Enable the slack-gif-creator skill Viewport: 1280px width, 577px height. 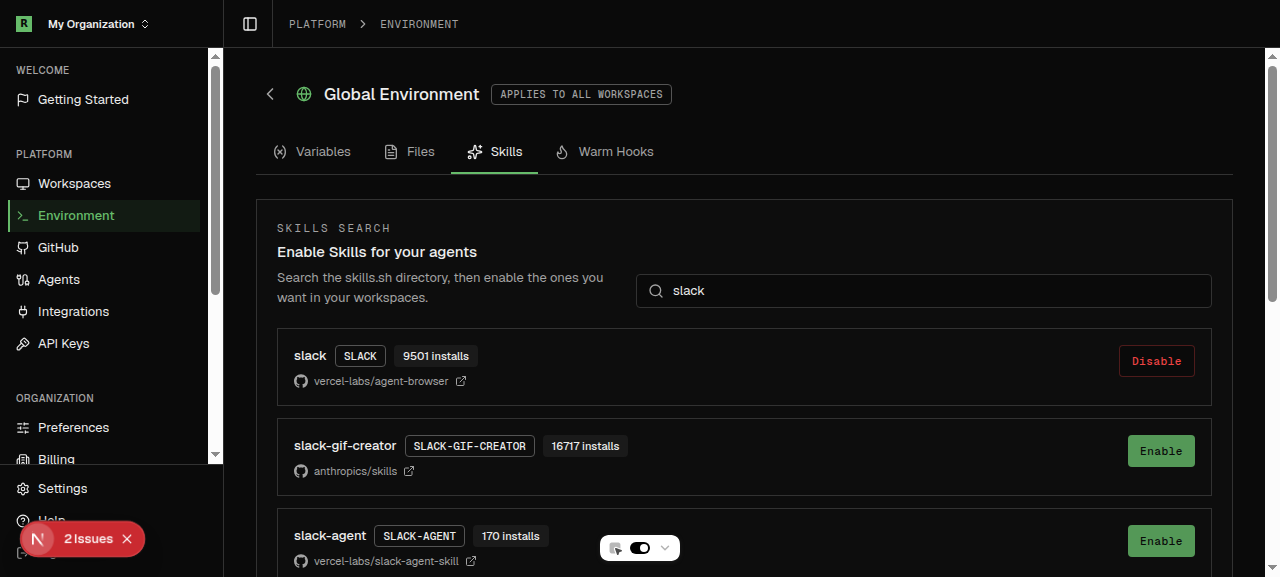click(x=1161, y=451)
